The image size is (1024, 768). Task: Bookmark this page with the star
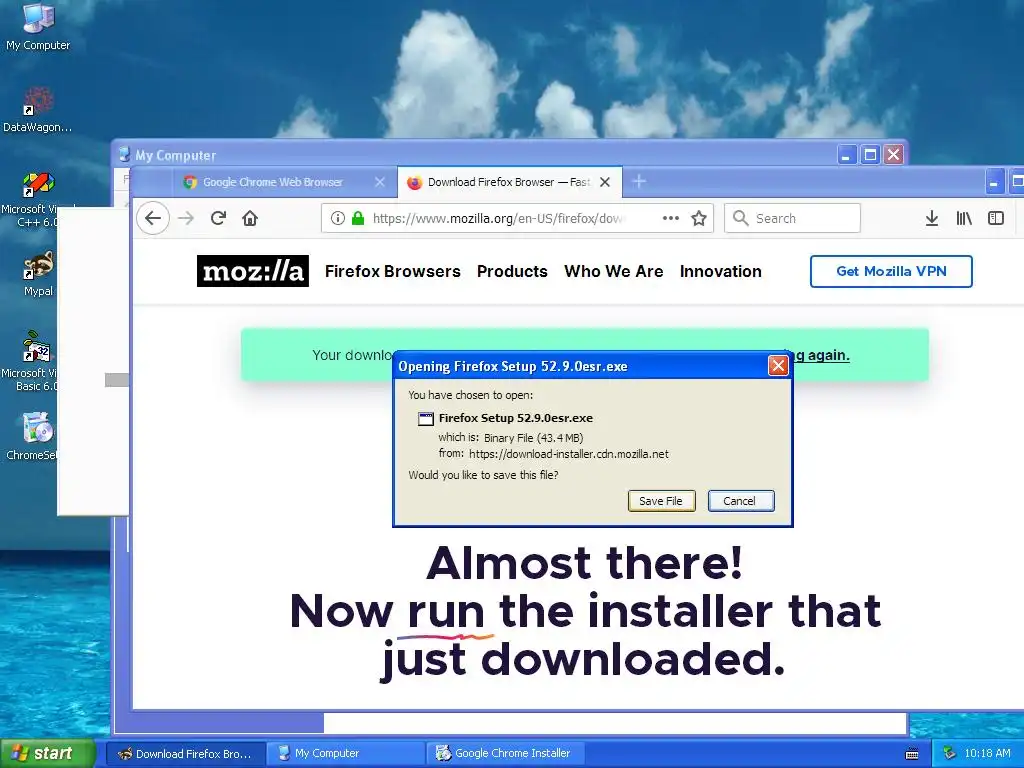coord(699,218)
